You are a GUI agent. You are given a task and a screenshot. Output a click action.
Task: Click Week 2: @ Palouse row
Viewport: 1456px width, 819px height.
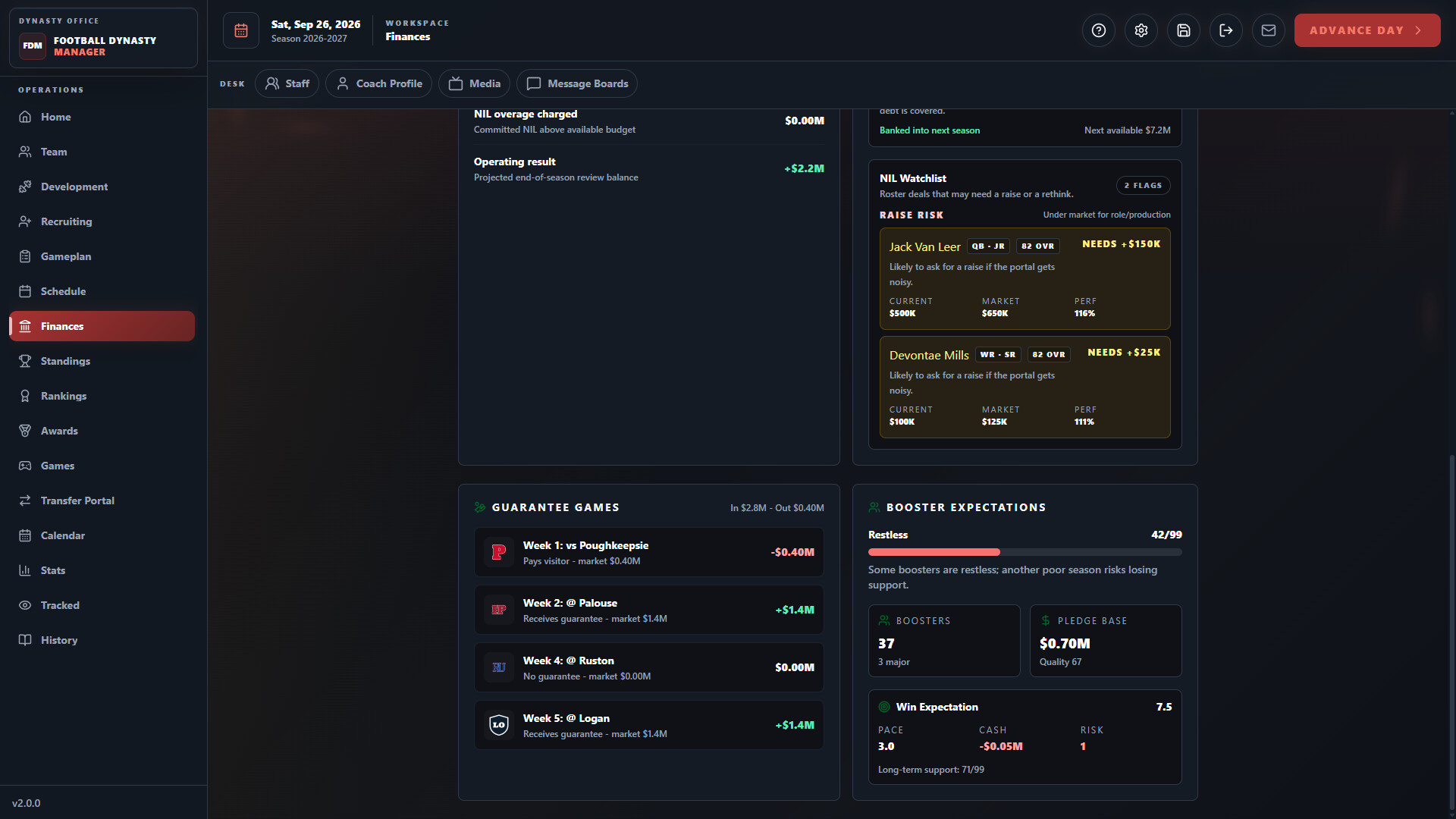(x=649, y=610)
